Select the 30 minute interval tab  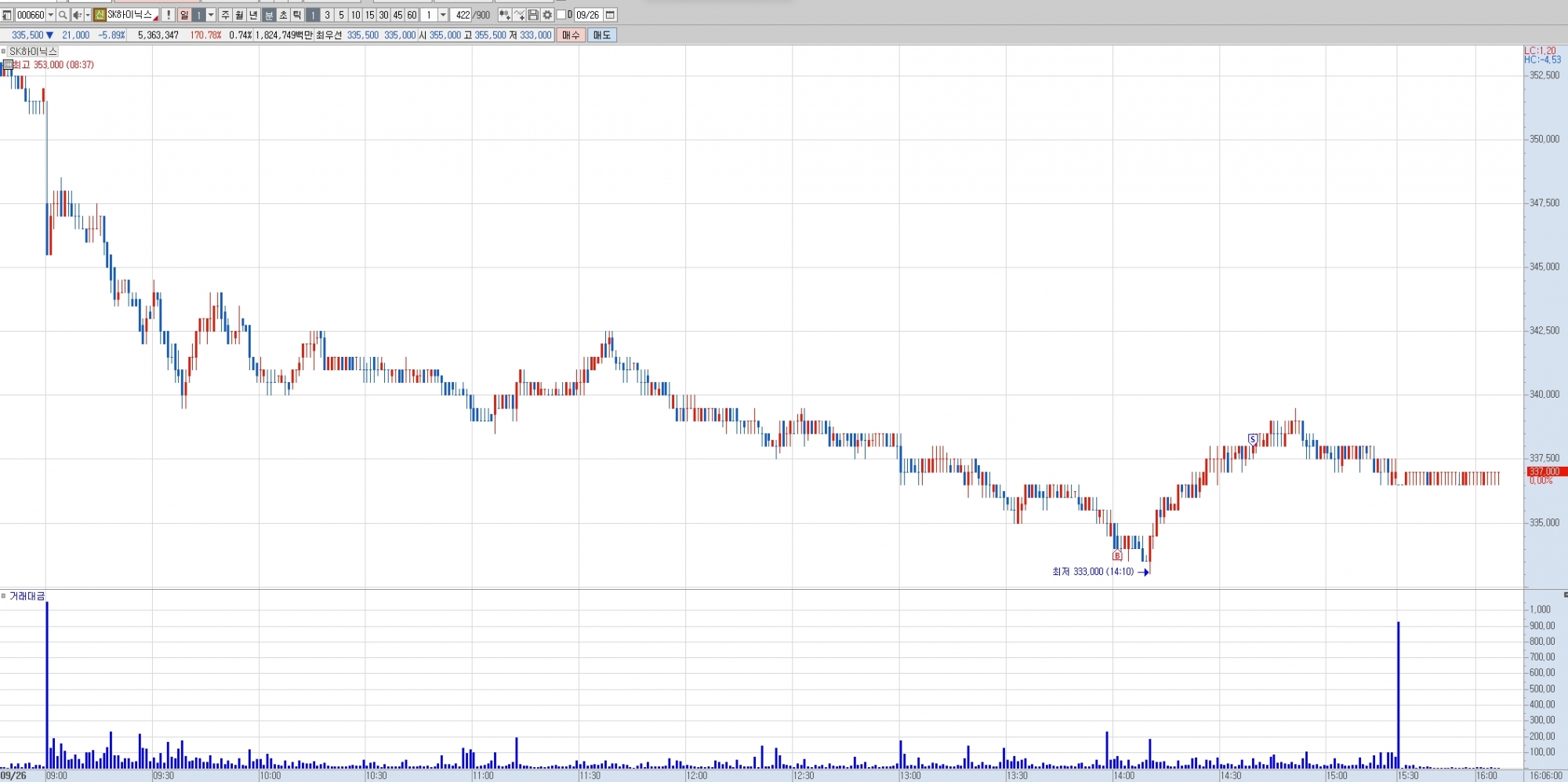click(383, 15)
